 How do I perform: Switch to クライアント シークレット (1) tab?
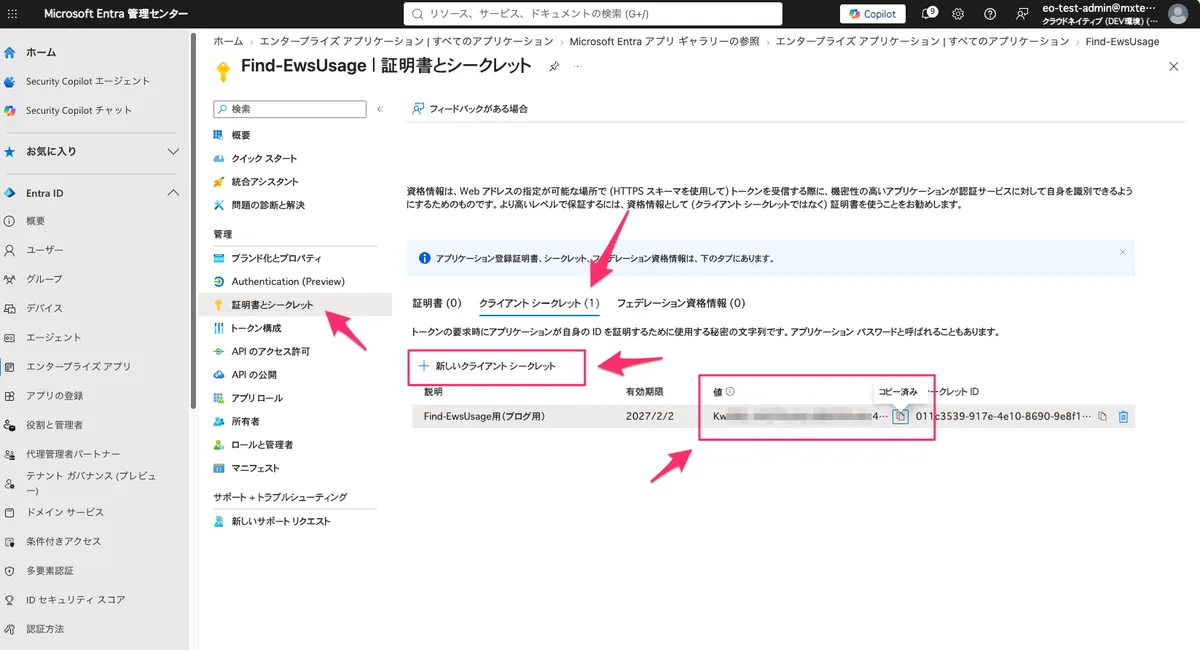[539, 303]
